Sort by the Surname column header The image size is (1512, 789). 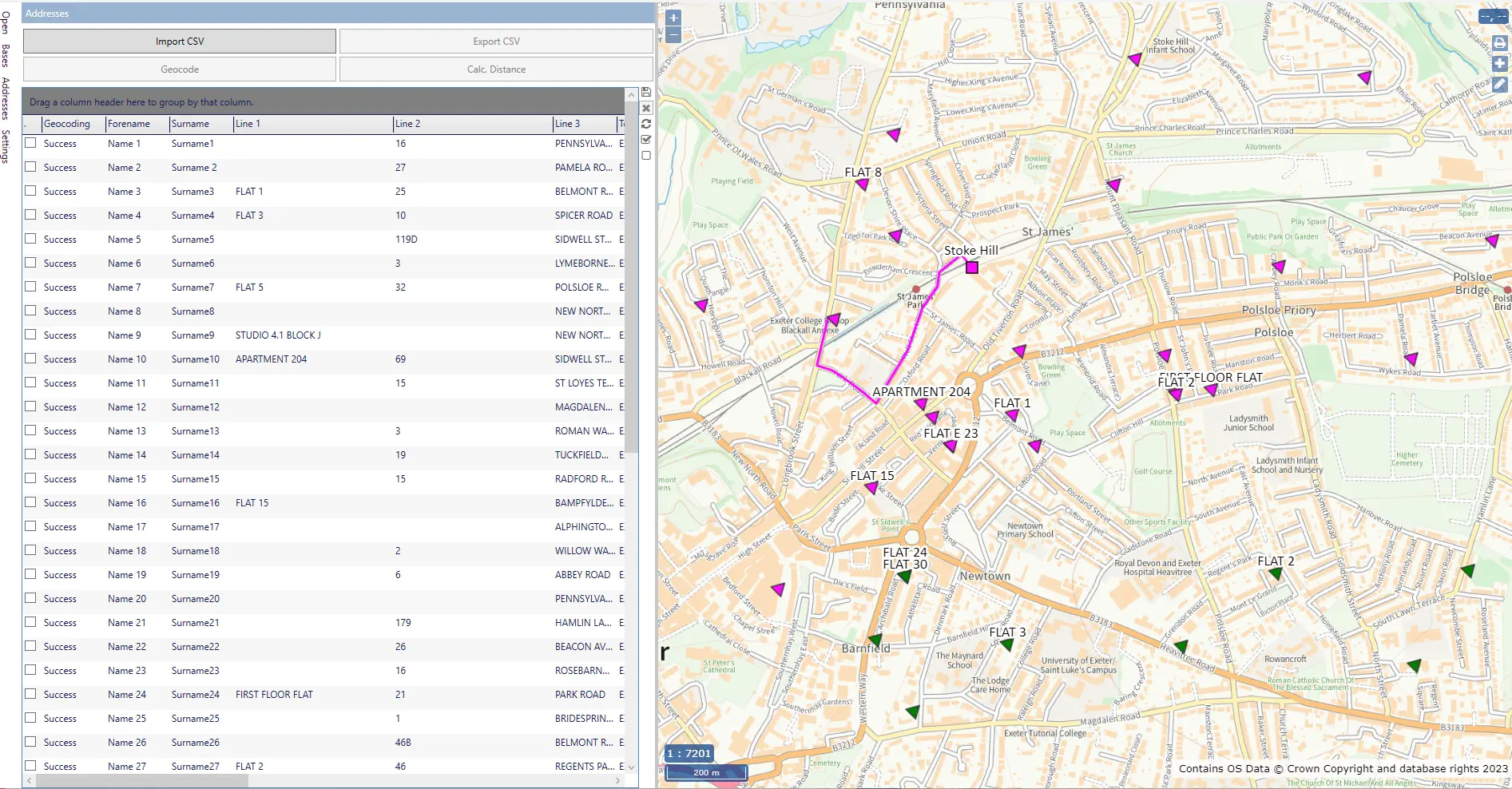[201, 124]
